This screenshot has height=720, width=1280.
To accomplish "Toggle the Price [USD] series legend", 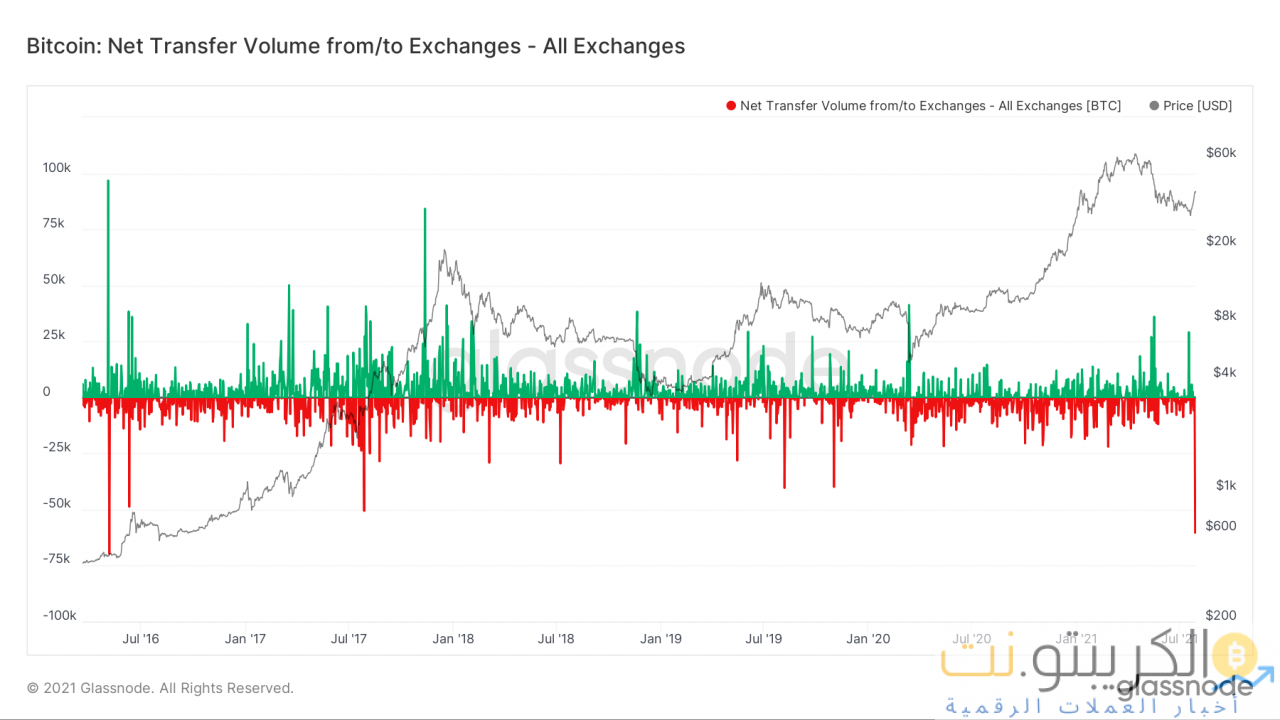I will click(x=1197, y=106).
